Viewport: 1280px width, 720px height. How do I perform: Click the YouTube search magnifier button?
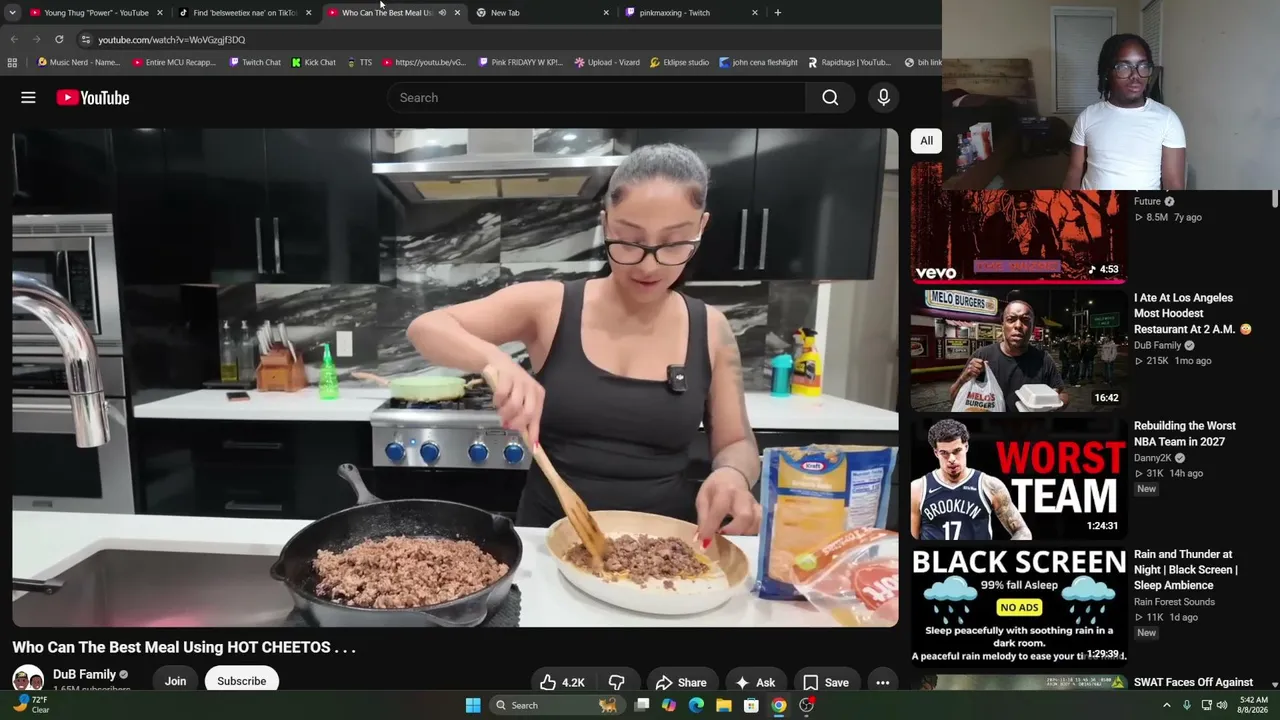830,97
